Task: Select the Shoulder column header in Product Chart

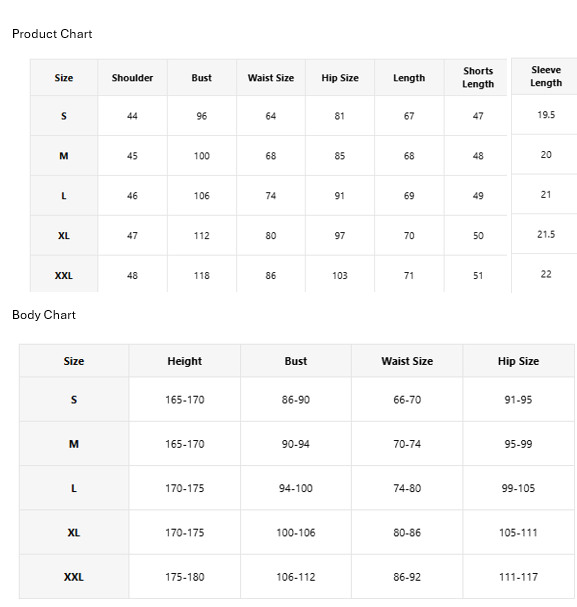Action: pos(132,78)
